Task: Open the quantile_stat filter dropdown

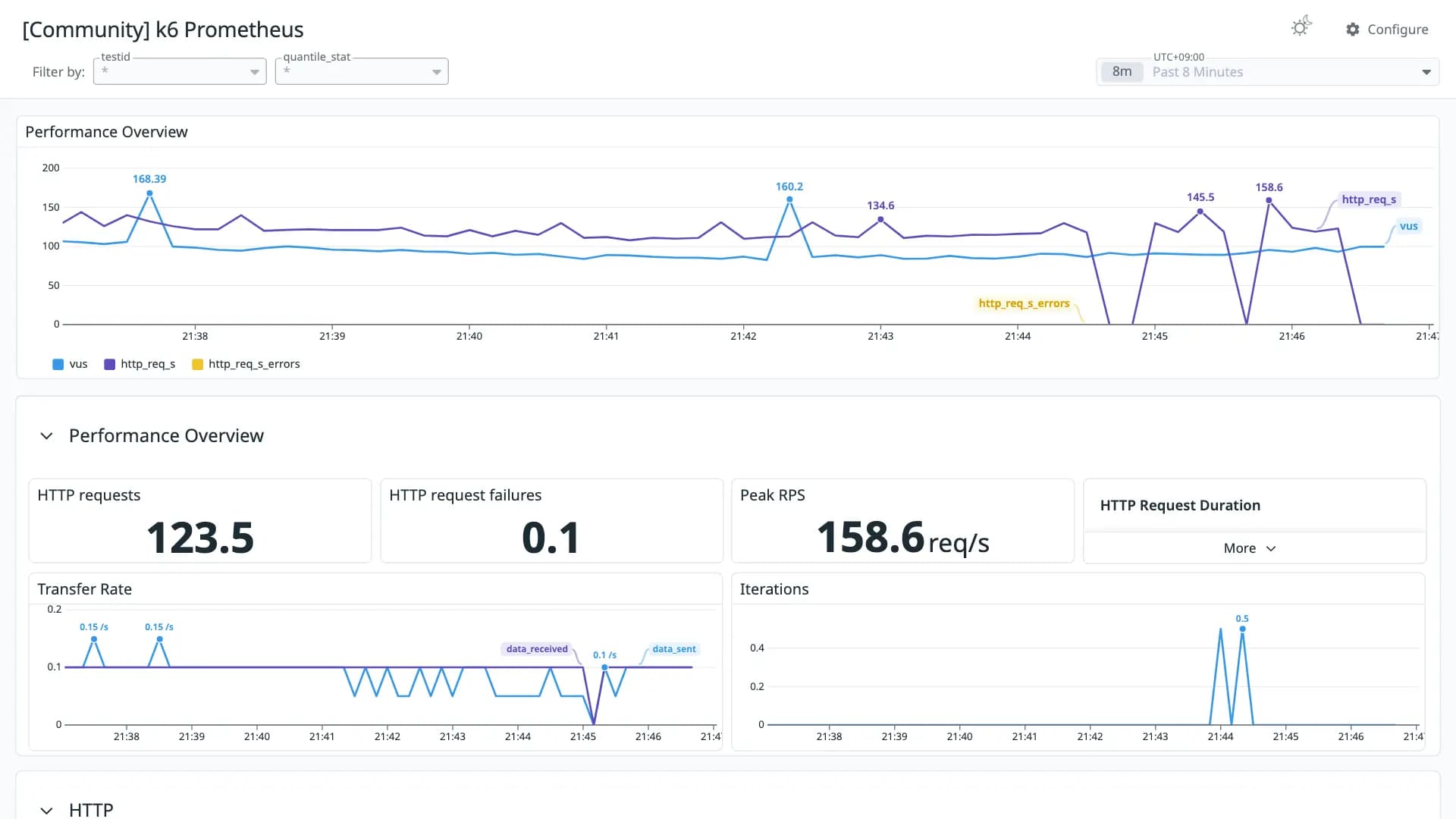Action: (362, 71)
